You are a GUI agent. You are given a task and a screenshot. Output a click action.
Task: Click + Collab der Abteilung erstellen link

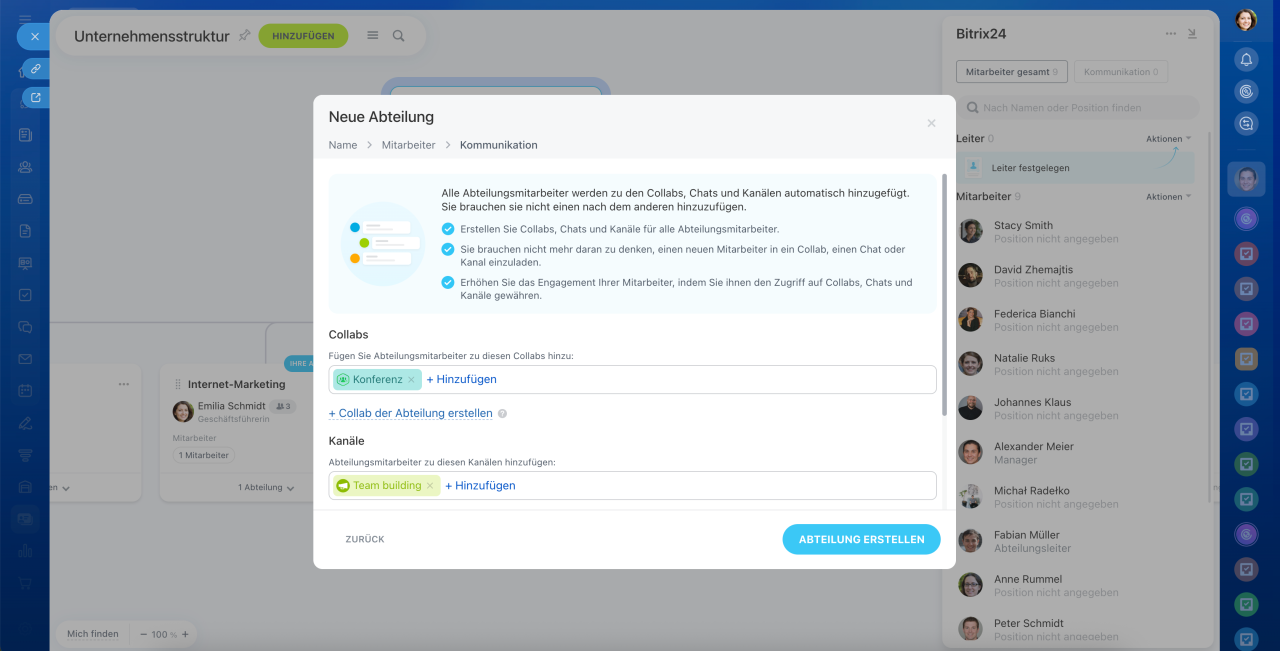coord(411,414)
